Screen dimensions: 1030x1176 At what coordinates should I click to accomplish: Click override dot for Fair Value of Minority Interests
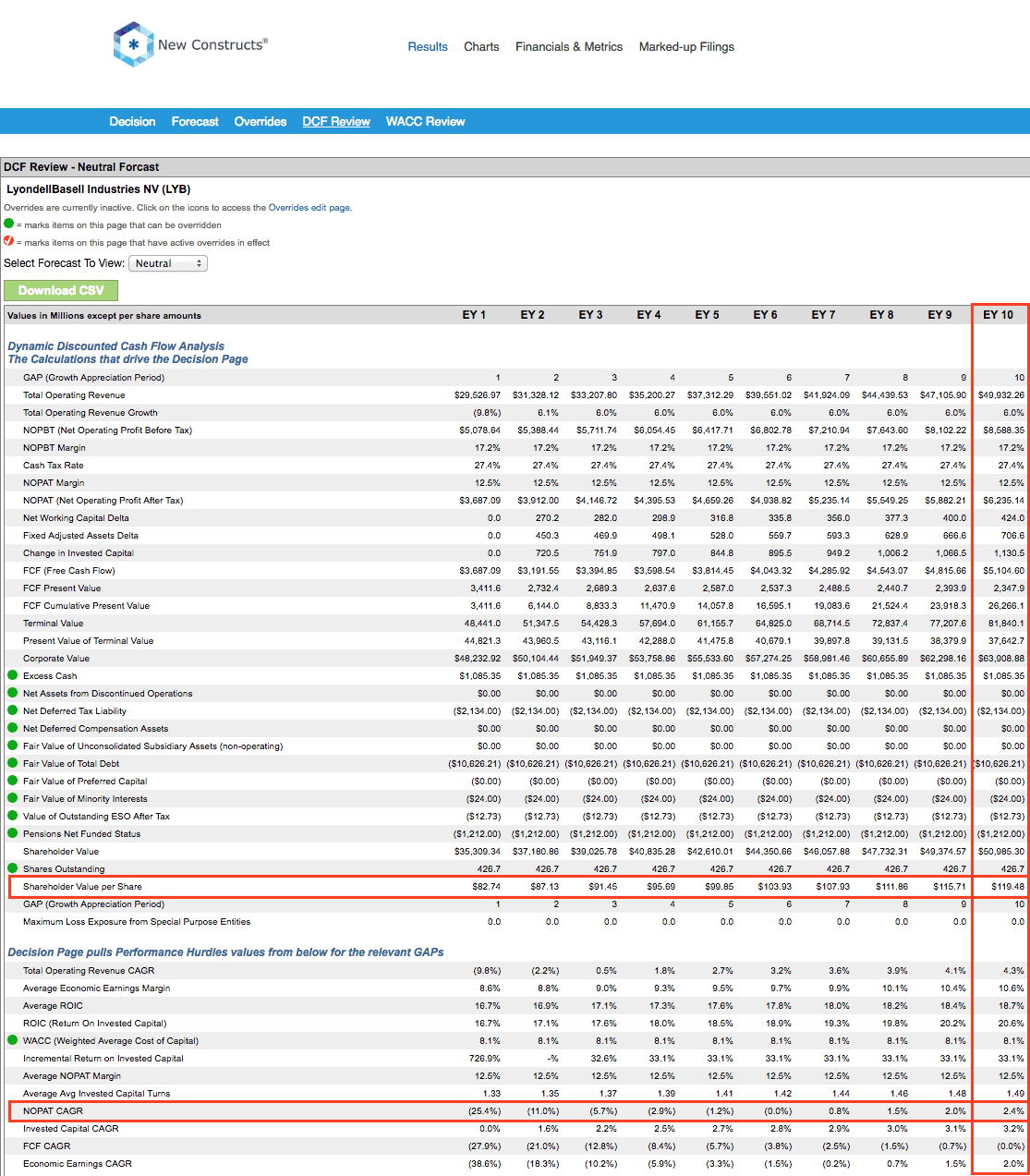(12, 798)
